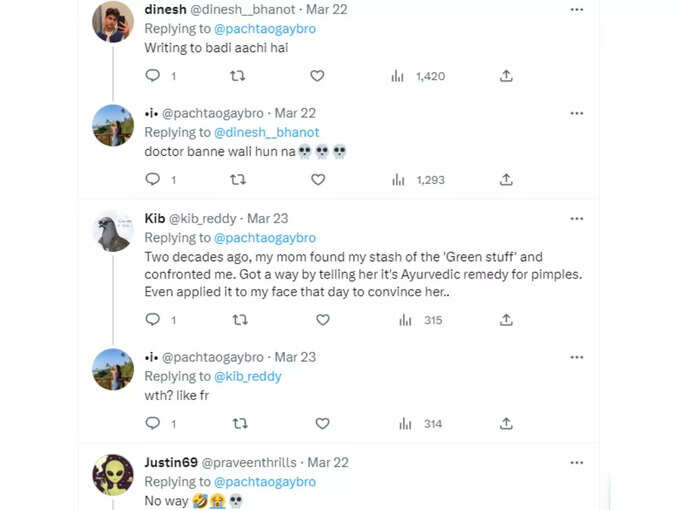The width and height of the screenshot is (680, 510).
Task: Like the 'wth? like fr' reply
Action: tap(322, 423)
